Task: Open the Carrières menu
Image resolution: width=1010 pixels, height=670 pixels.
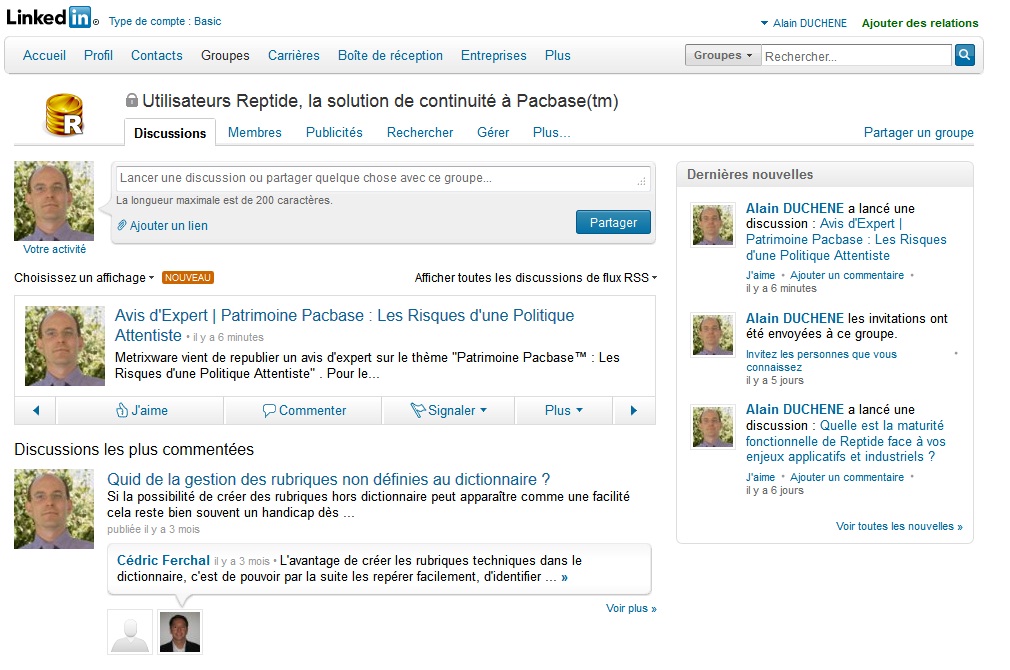Action: (294, 55)
